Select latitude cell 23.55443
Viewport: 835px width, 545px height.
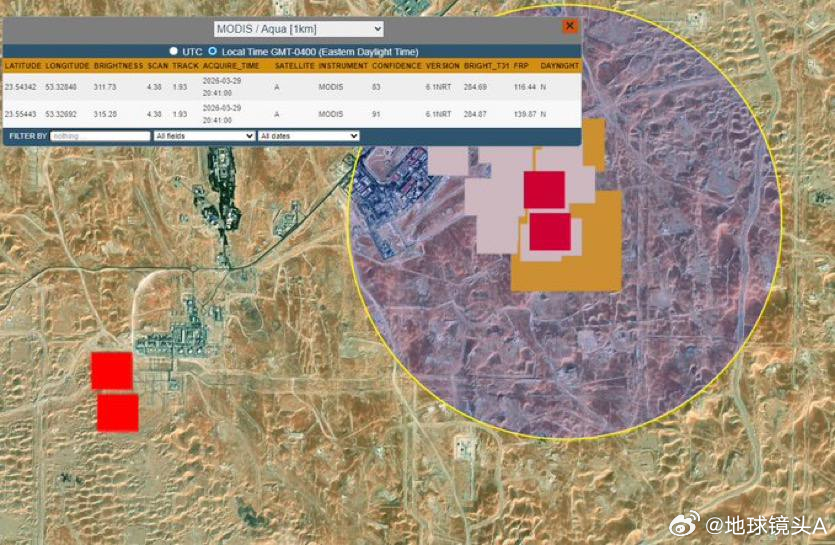tap(20, 114)
